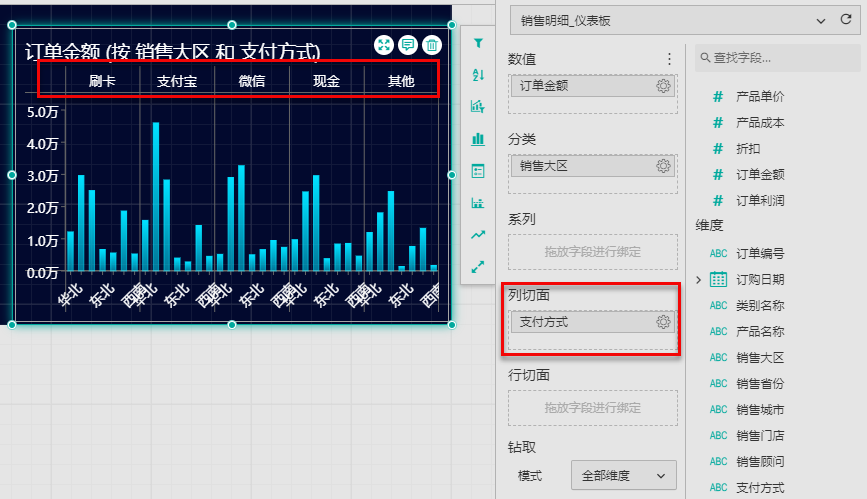Open gear settings for 订单金额 binding
The width and height of the screenshot is (867, 499).
pos(662,86)
